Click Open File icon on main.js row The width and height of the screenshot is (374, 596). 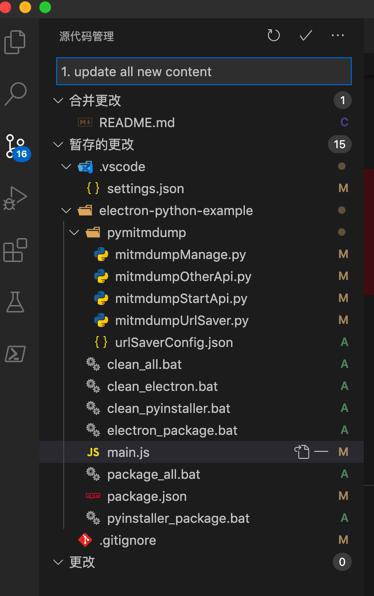(x=302, y=452)
